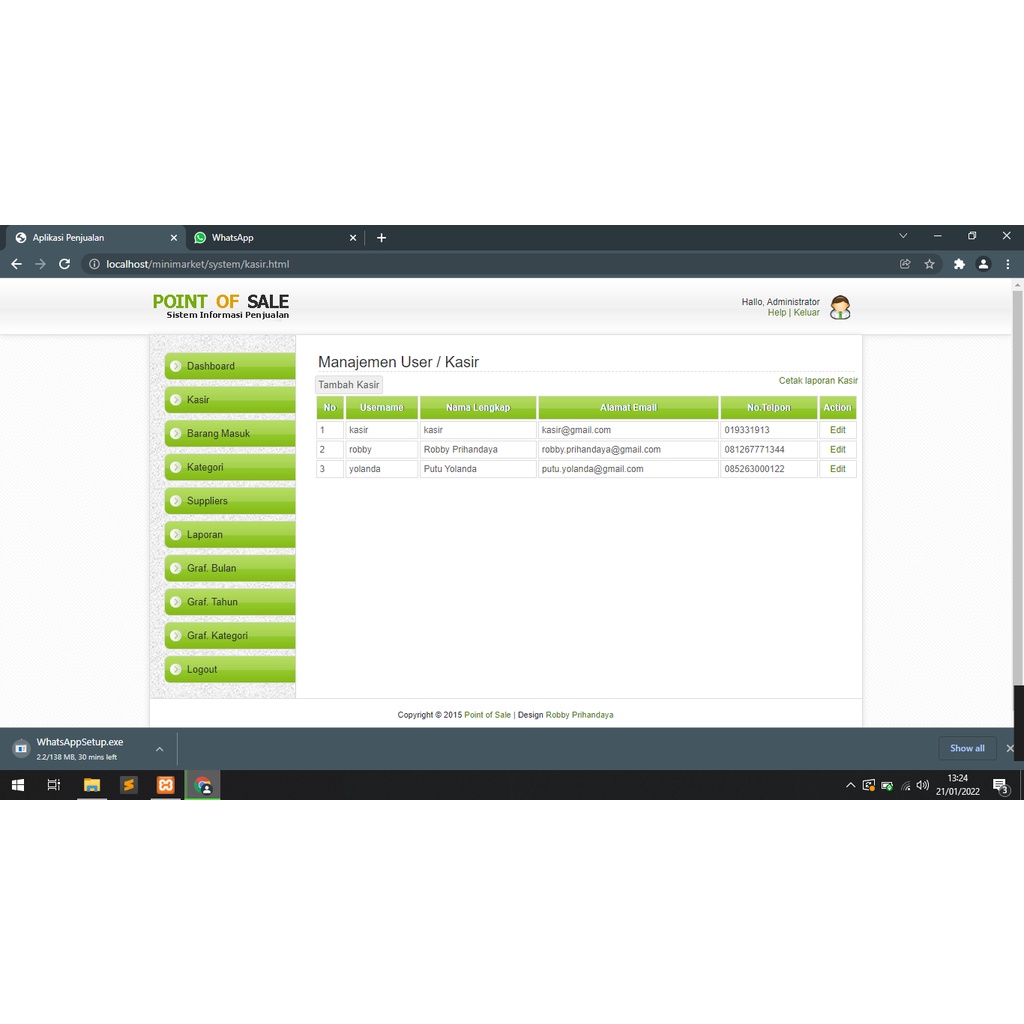Image resolution: width=1024 pixels, height=1024 pixels.
Task: Open the Chrome three-dot menu
Action: pyautogui.click(x=1008, y=264)
